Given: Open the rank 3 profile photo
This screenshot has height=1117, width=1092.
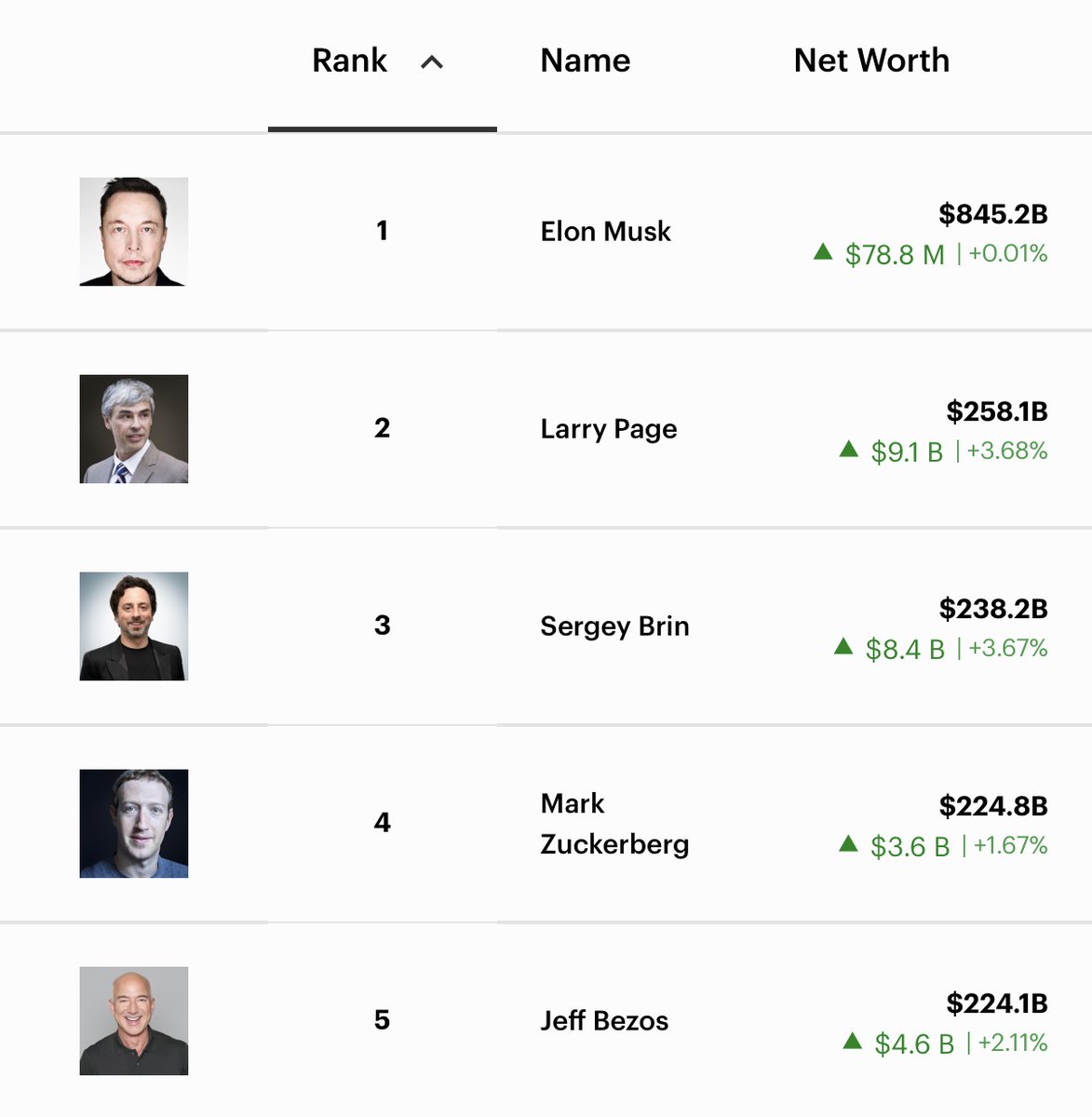Looking at the screenshot, I should tap(134, 626).
